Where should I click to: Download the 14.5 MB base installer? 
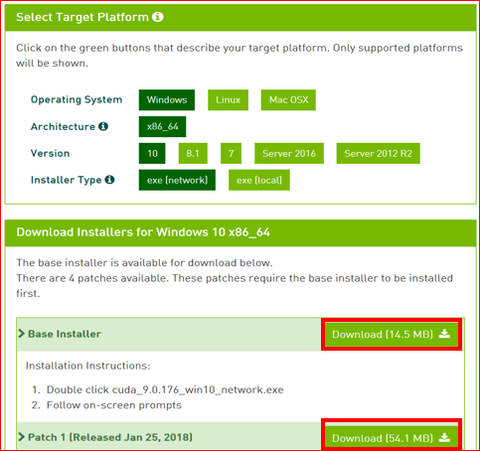coord(391,334)
